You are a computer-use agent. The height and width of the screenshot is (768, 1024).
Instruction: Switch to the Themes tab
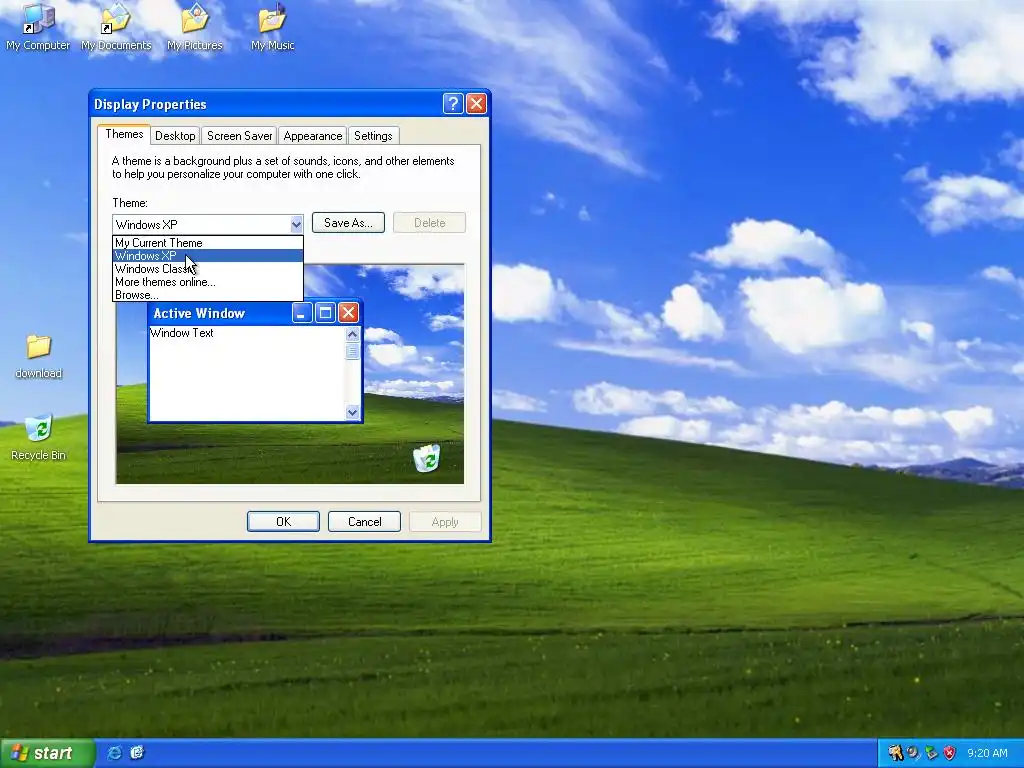124,134
